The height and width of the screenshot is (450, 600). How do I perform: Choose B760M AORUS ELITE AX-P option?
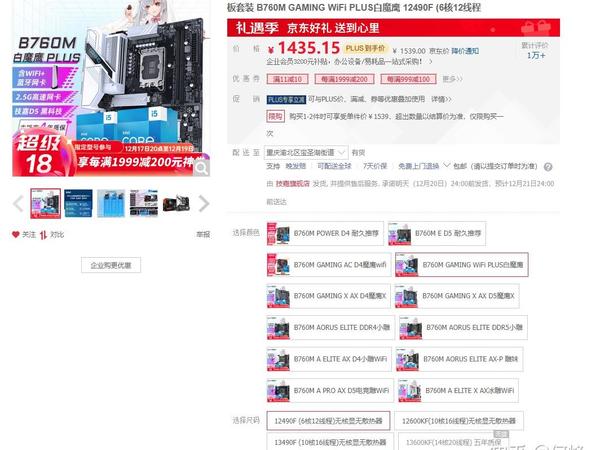[x=459, y=359]
